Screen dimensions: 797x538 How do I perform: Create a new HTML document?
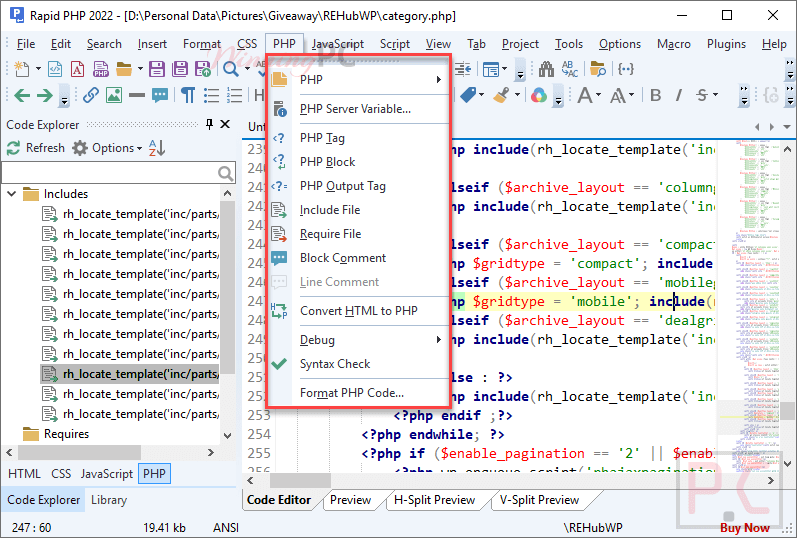tap(55, 69)
